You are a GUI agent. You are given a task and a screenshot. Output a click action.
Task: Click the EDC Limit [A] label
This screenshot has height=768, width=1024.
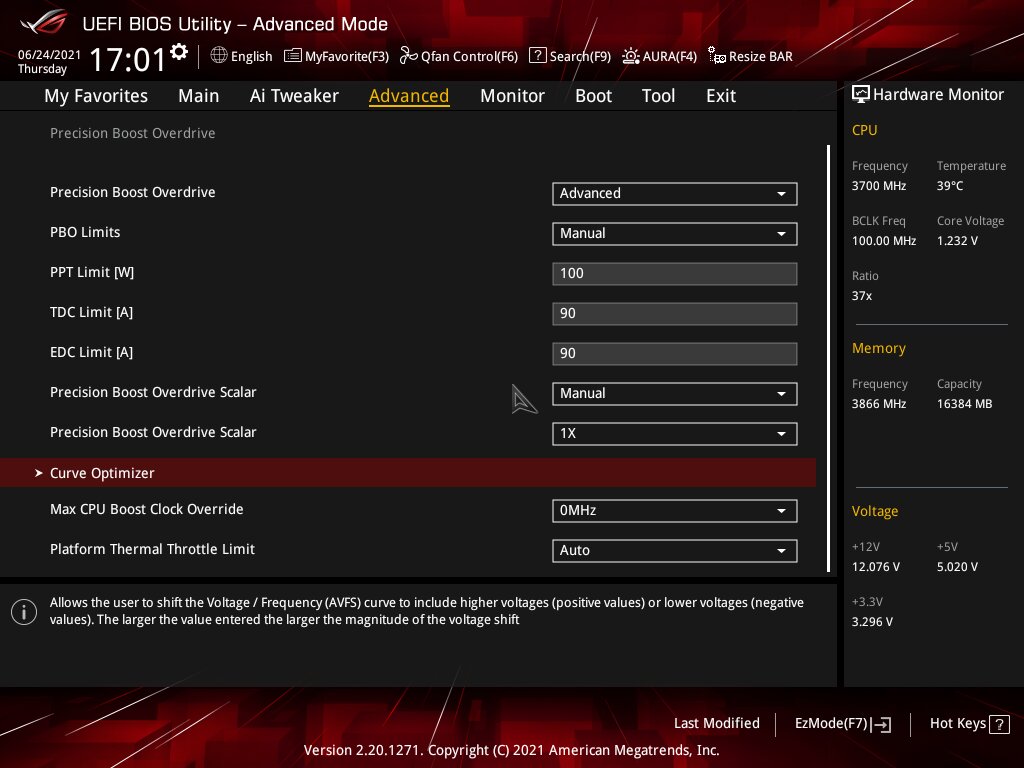pos(91,352)
